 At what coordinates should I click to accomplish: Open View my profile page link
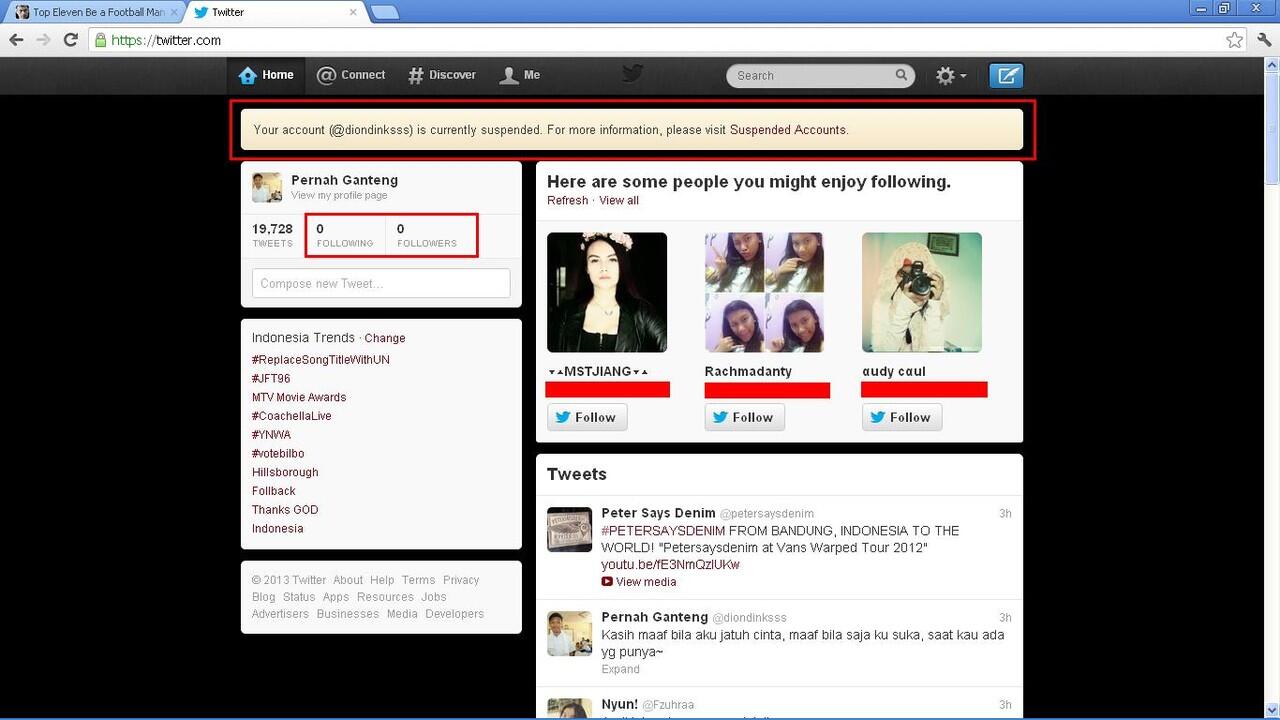339,196
